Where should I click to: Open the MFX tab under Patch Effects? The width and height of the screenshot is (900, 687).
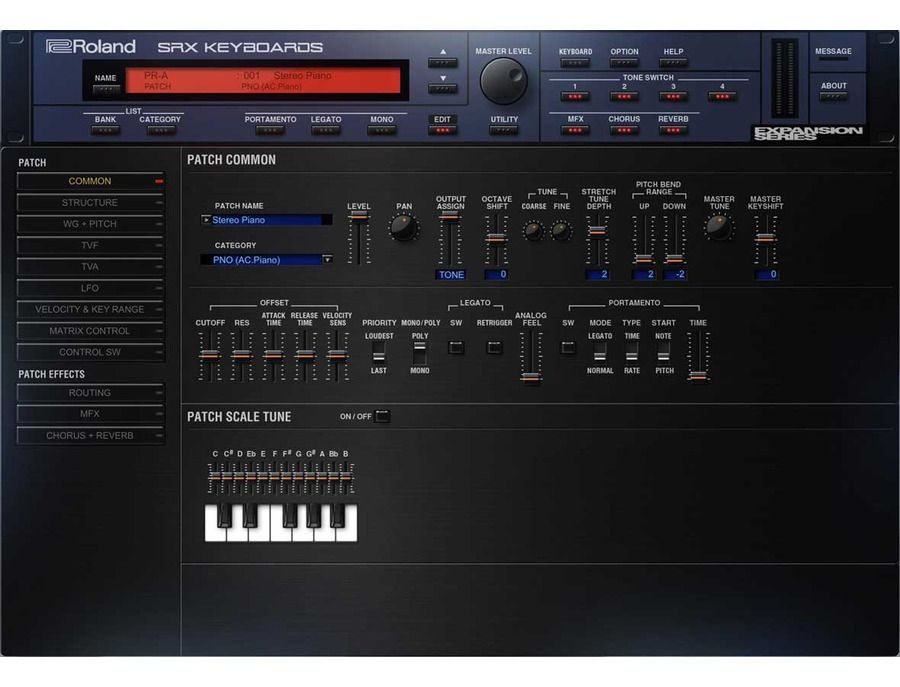point(91,414)
